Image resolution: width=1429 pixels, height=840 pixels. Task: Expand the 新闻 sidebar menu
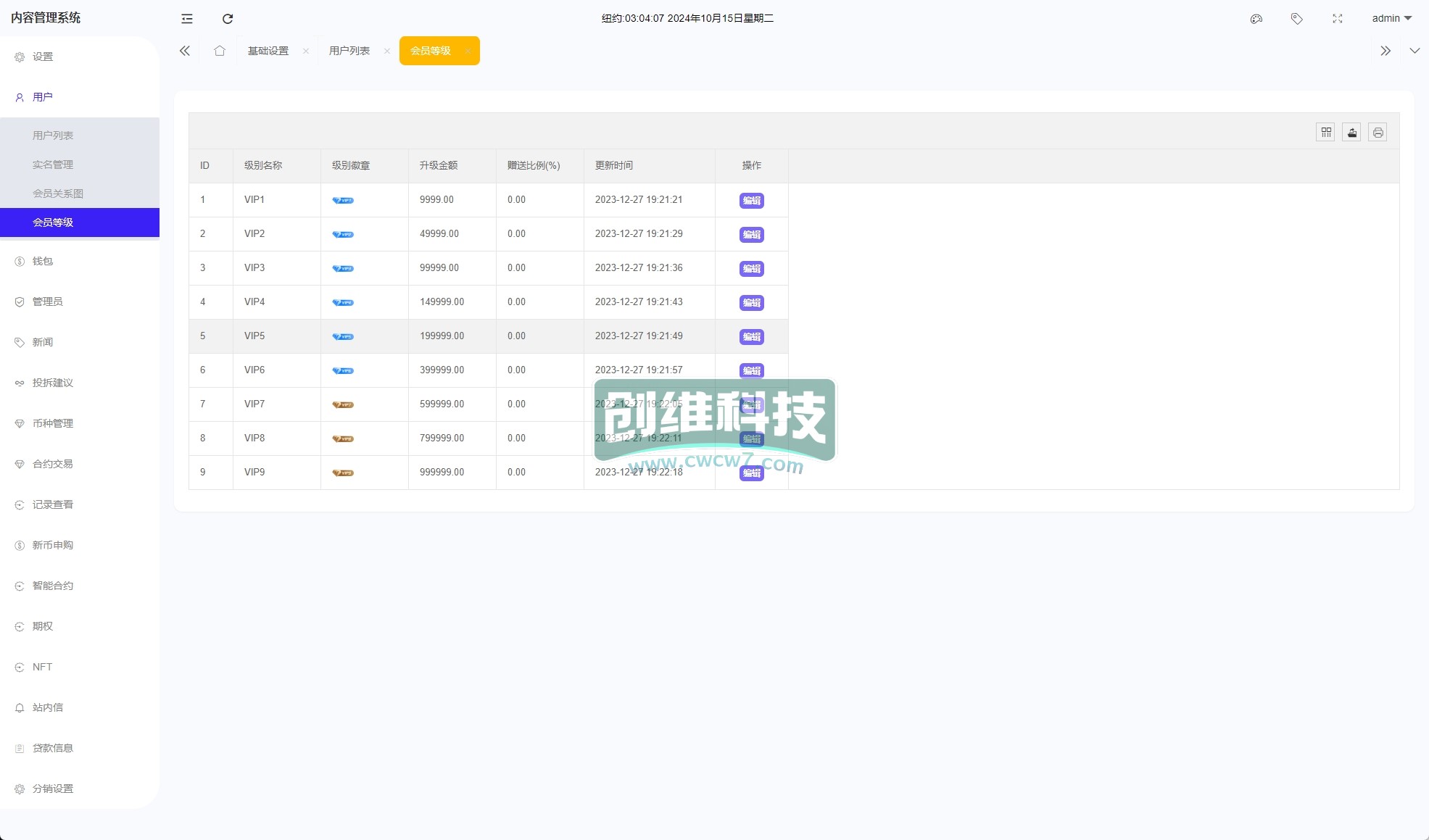(80, 342)
